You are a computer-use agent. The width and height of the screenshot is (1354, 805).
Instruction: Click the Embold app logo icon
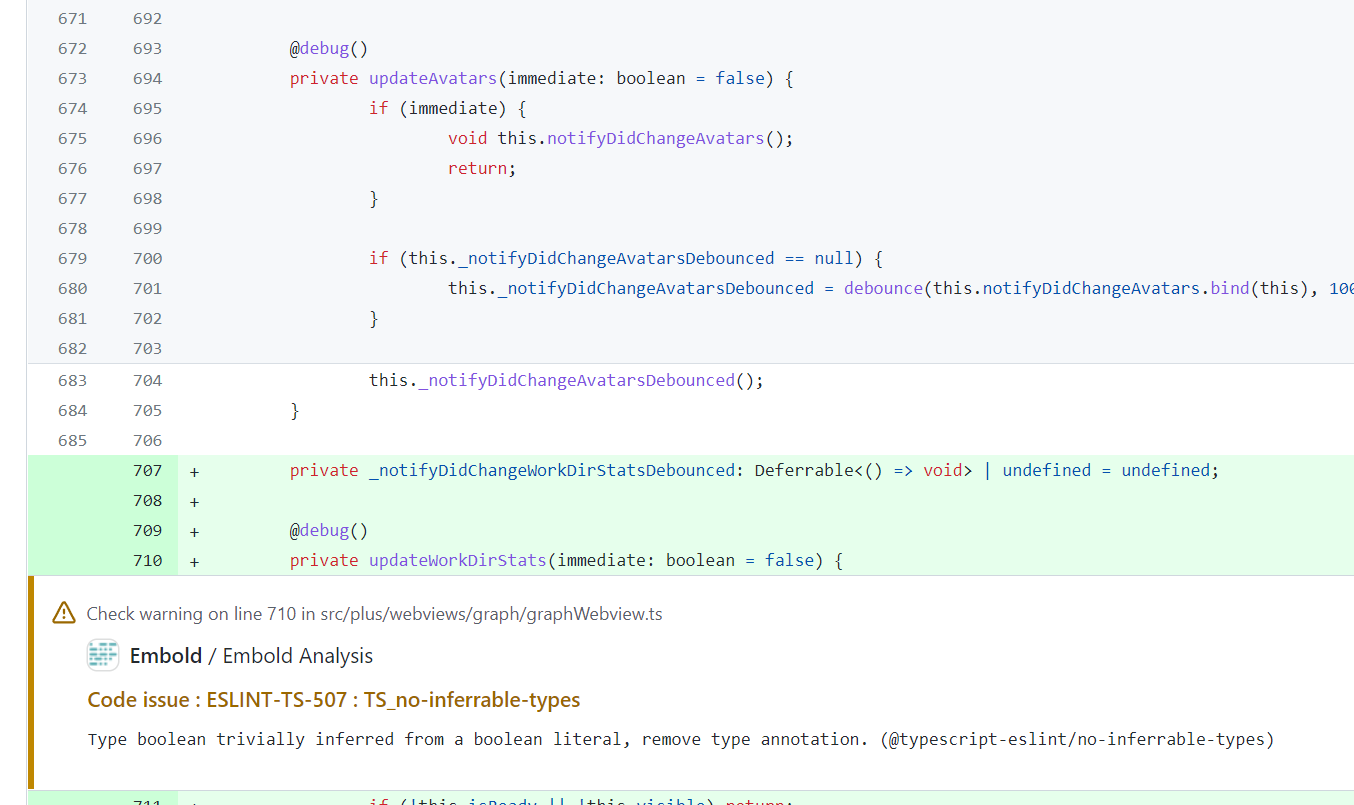click(103, 655)
